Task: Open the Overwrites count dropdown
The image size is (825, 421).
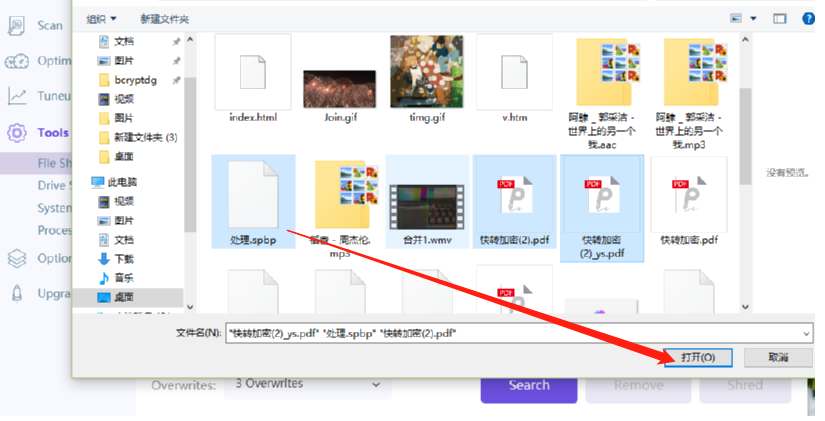Action: click(x=308, y=384)
